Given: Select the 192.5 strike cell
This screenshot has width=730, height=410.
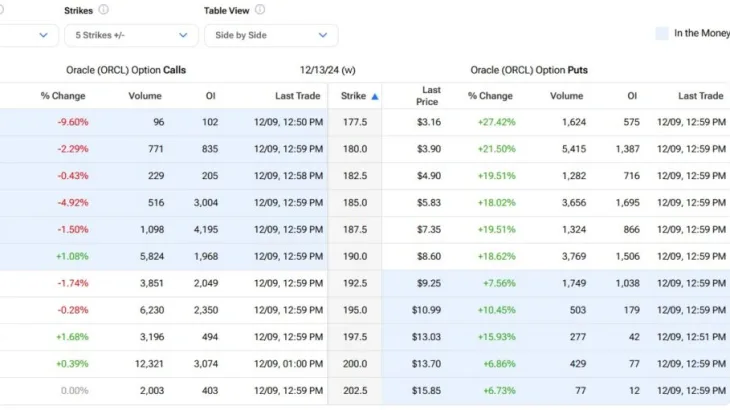Looking at the screenshot, I should [x=355, y=283].
